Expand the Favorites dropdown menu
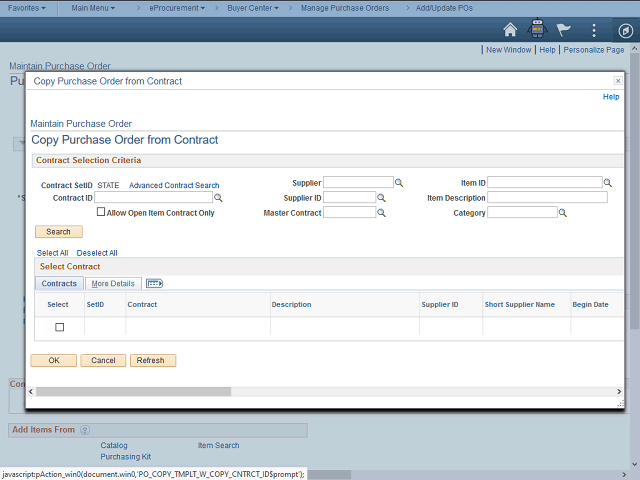Image resolution: width=640 pixels, height=480 pixels. [30, 7]
